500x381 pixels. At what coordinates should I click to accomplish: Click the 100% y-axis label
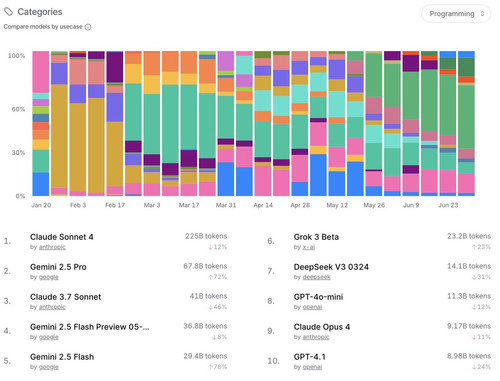point(17,56)
